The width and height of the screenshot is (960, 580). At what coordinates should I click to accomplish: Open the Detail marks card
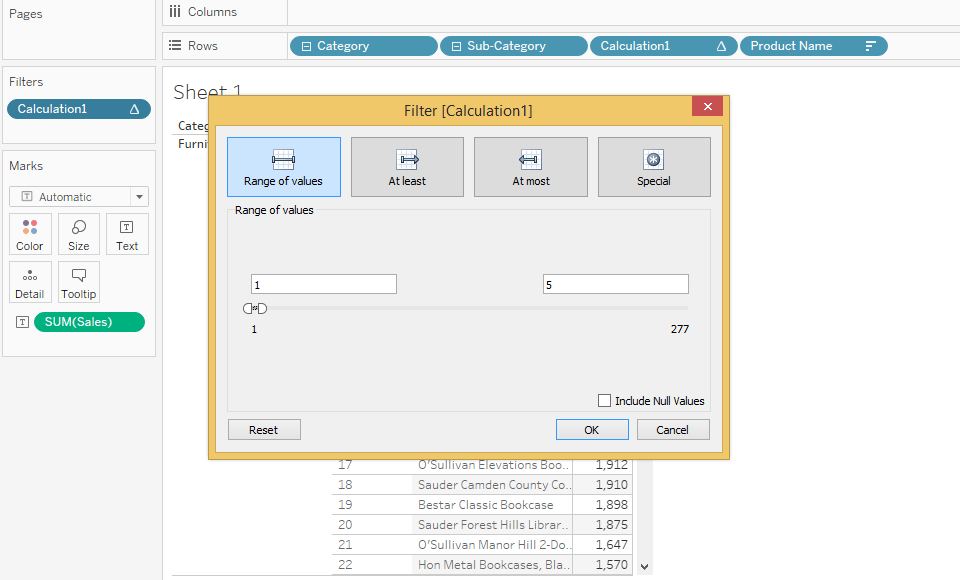[x=30, y=282]
